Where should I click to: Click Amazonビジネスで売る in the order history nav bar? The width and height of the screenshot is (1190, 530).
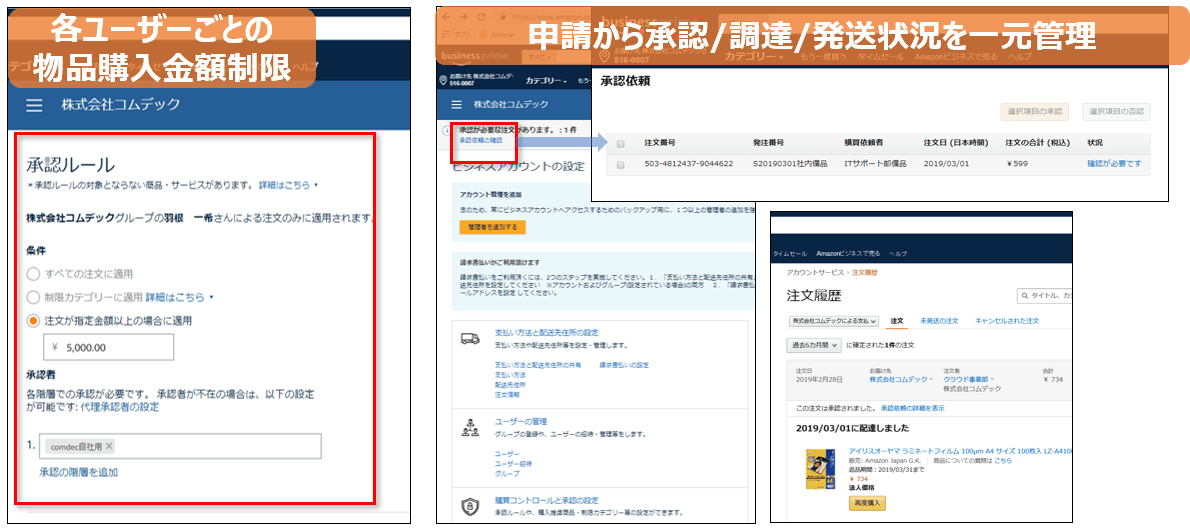pos(848,254)
